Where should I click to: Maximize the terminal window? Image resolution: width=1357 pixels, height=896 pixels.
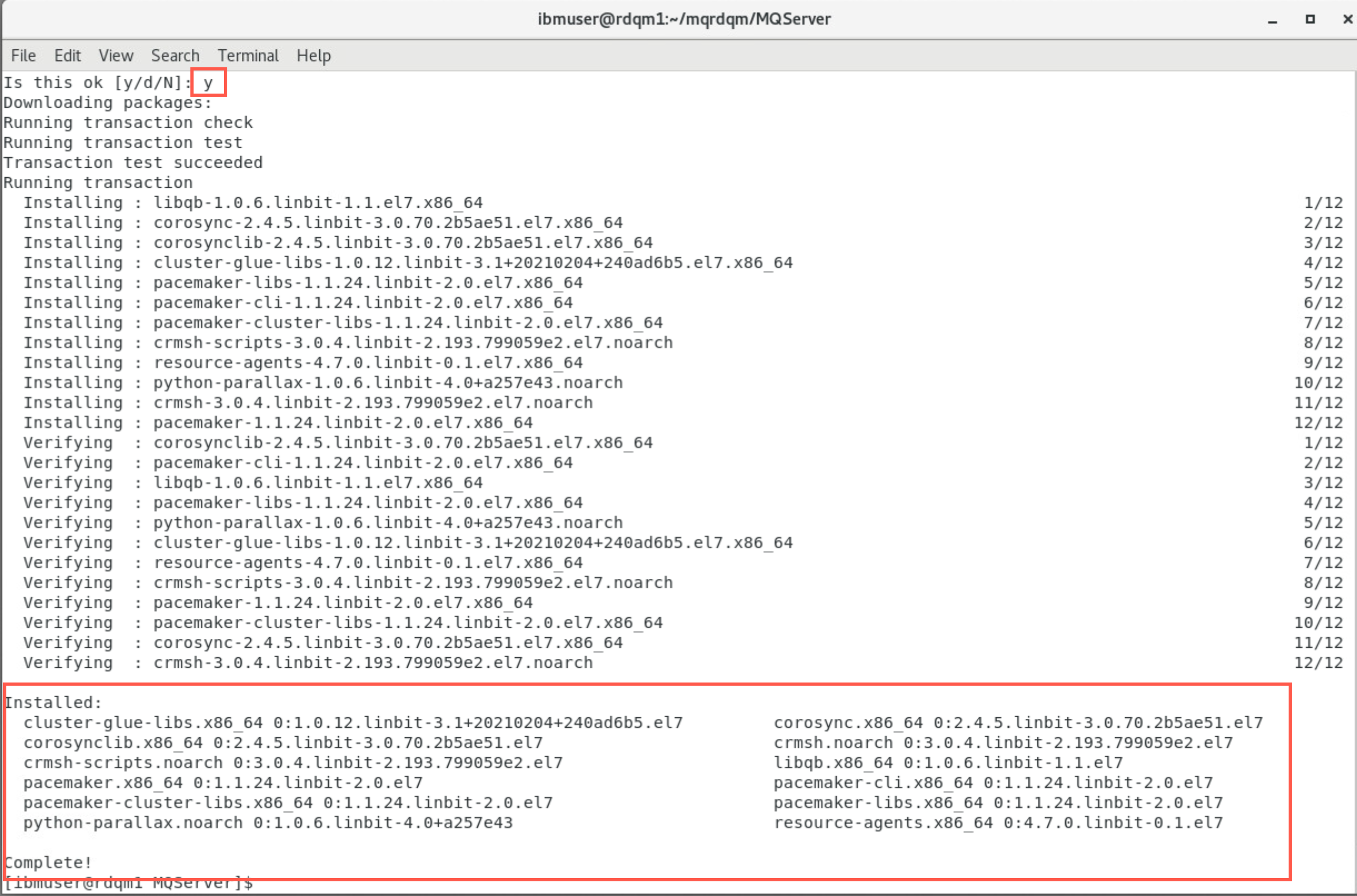point(1310,19)
